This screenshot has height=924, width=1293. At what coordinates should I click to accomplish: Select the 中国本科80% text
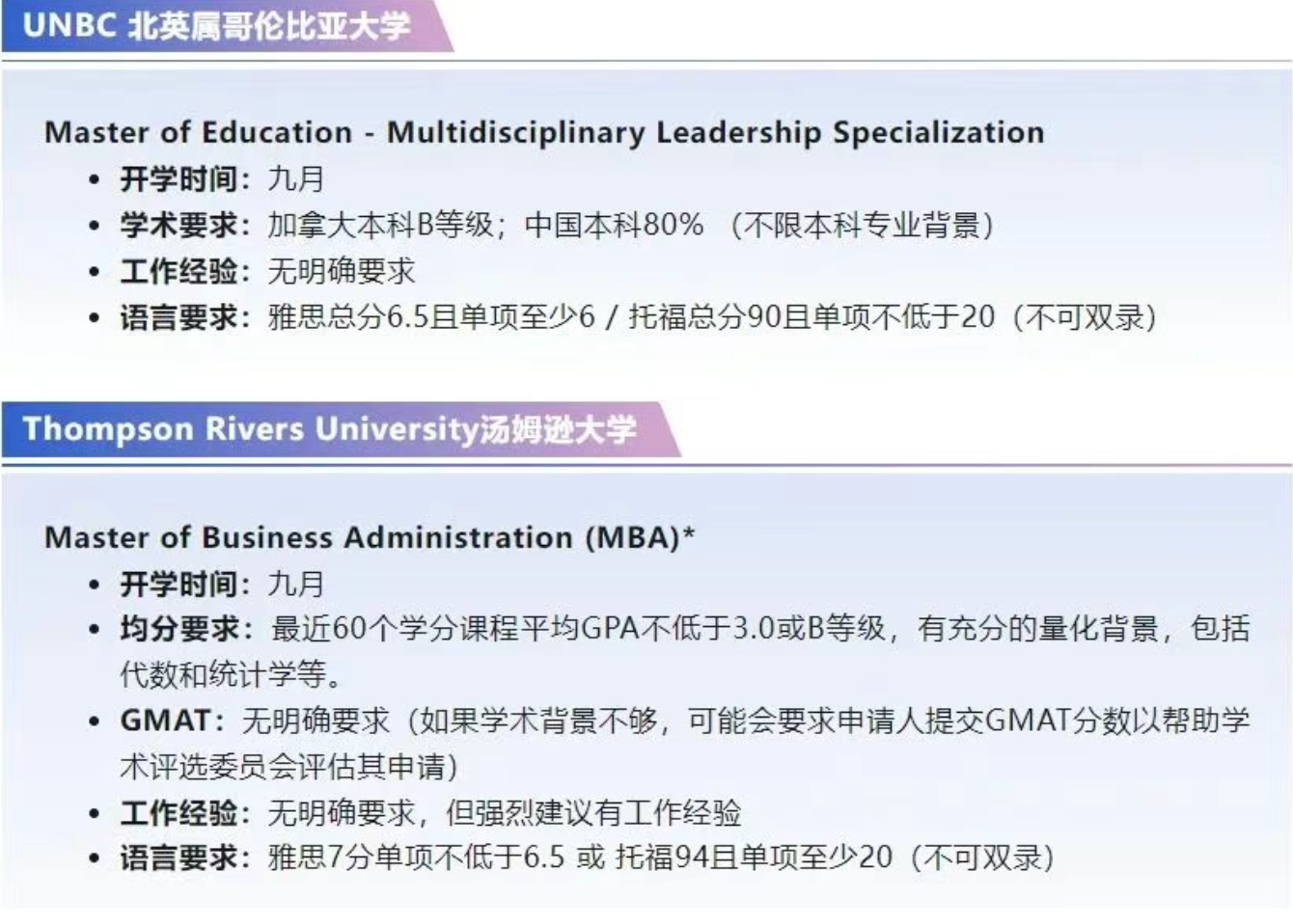614,225
